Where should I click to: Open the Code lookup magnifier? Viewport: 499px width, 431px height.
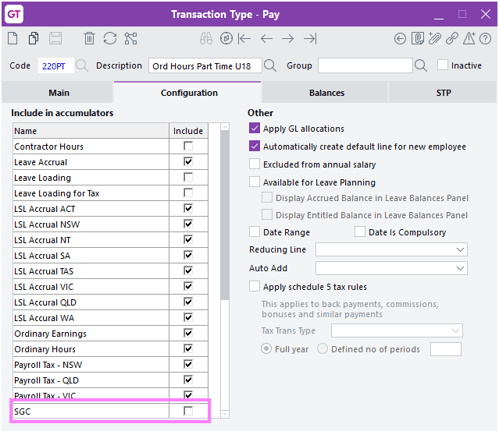coord(82,65)
